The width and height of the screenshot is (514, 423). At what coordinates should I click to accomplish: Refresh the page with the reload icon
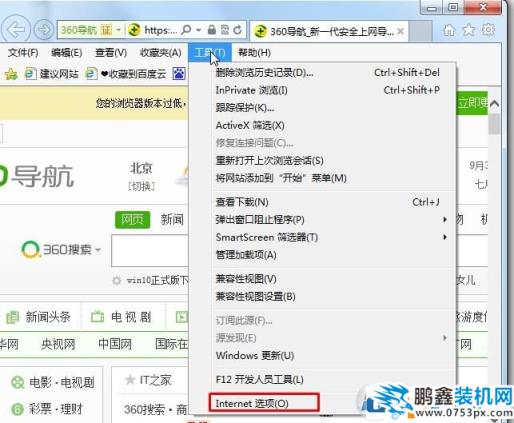(237, 30)
